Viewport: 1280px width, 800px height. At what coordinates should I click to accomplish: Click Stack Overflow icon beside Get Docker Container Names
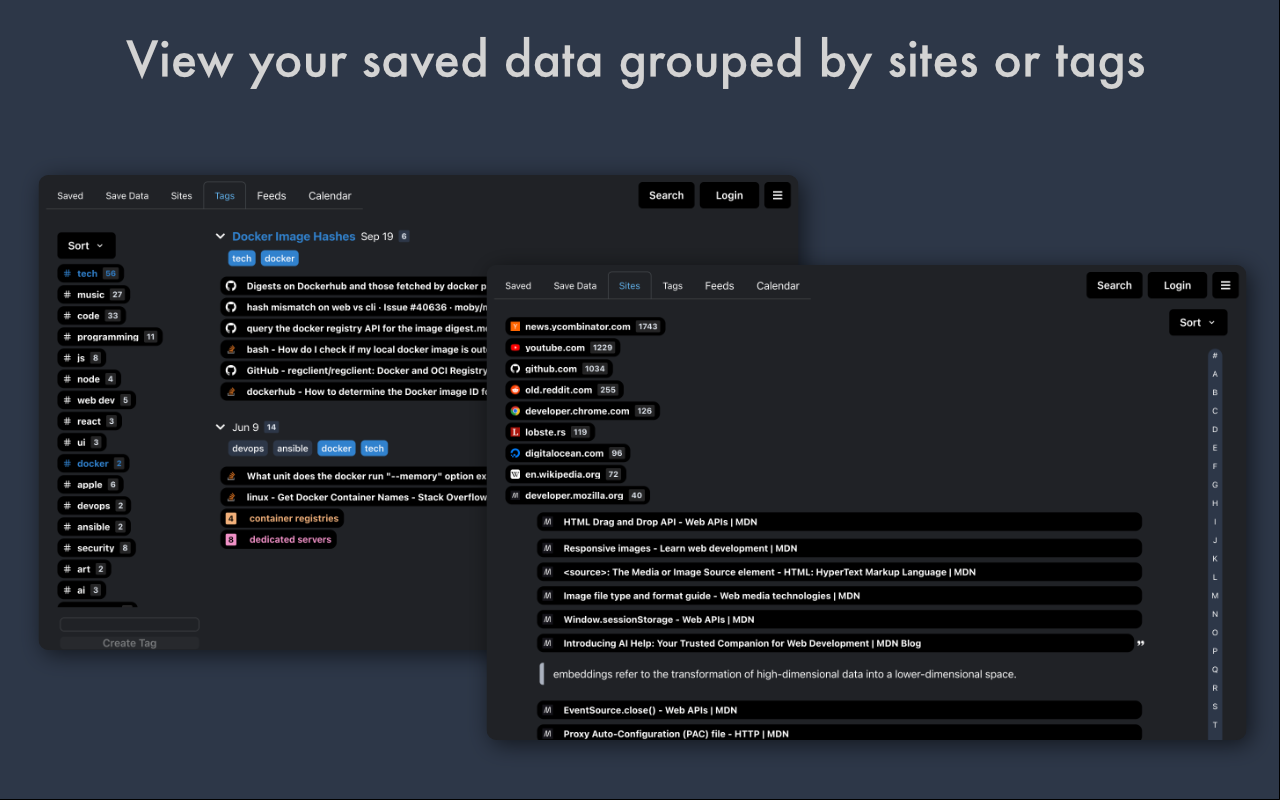tap(230, 497)
